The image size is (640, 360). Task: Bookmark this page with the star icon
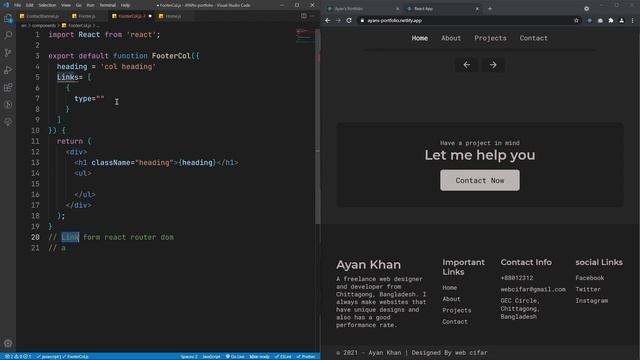[x=576, y=20]
